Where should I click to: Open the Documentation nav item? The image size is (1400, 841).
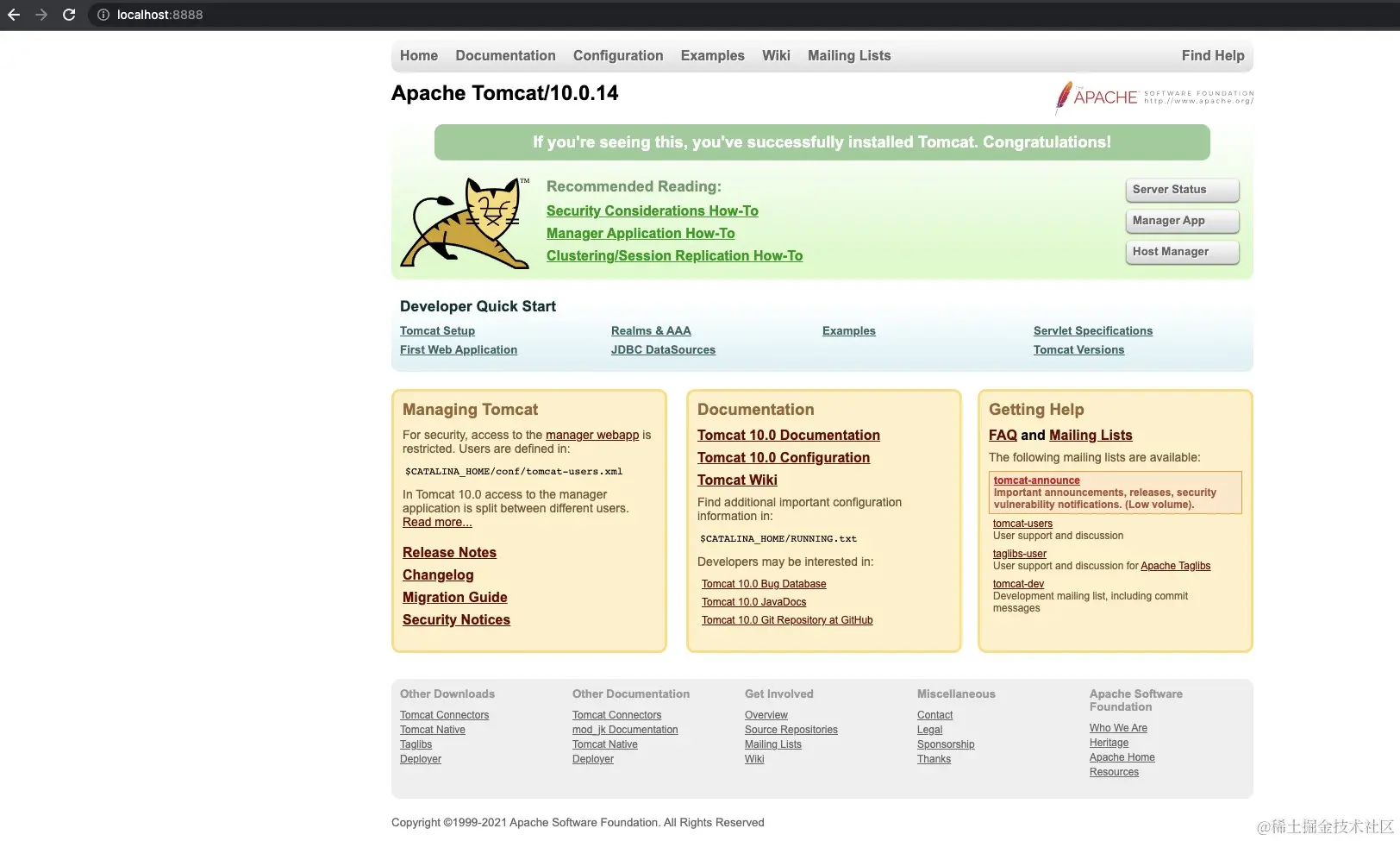505,55
